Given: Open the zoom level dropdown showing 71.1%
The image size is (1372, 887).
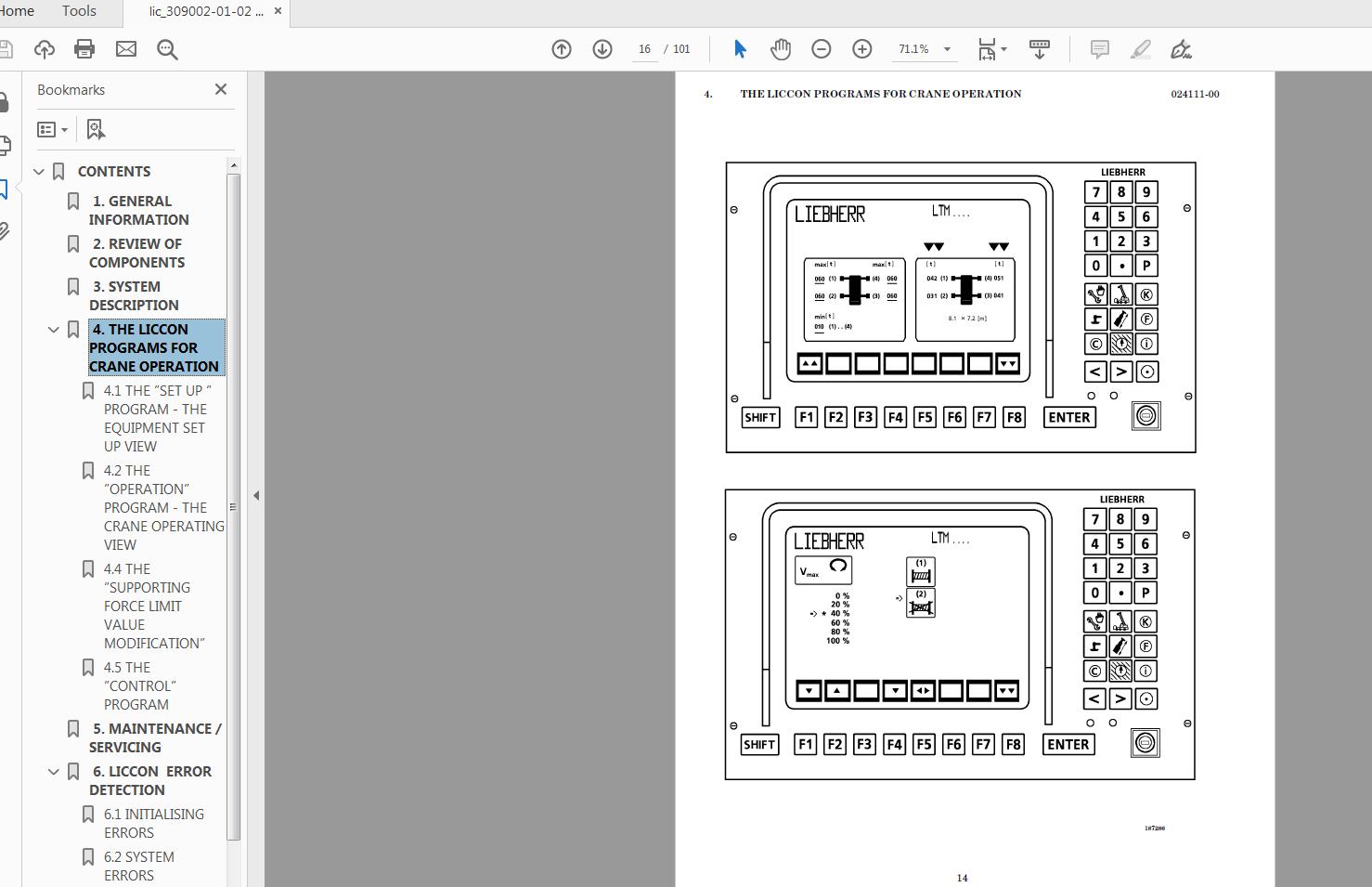Looking at the screenshot, I should pyautogui.click(x=946, y=49).
